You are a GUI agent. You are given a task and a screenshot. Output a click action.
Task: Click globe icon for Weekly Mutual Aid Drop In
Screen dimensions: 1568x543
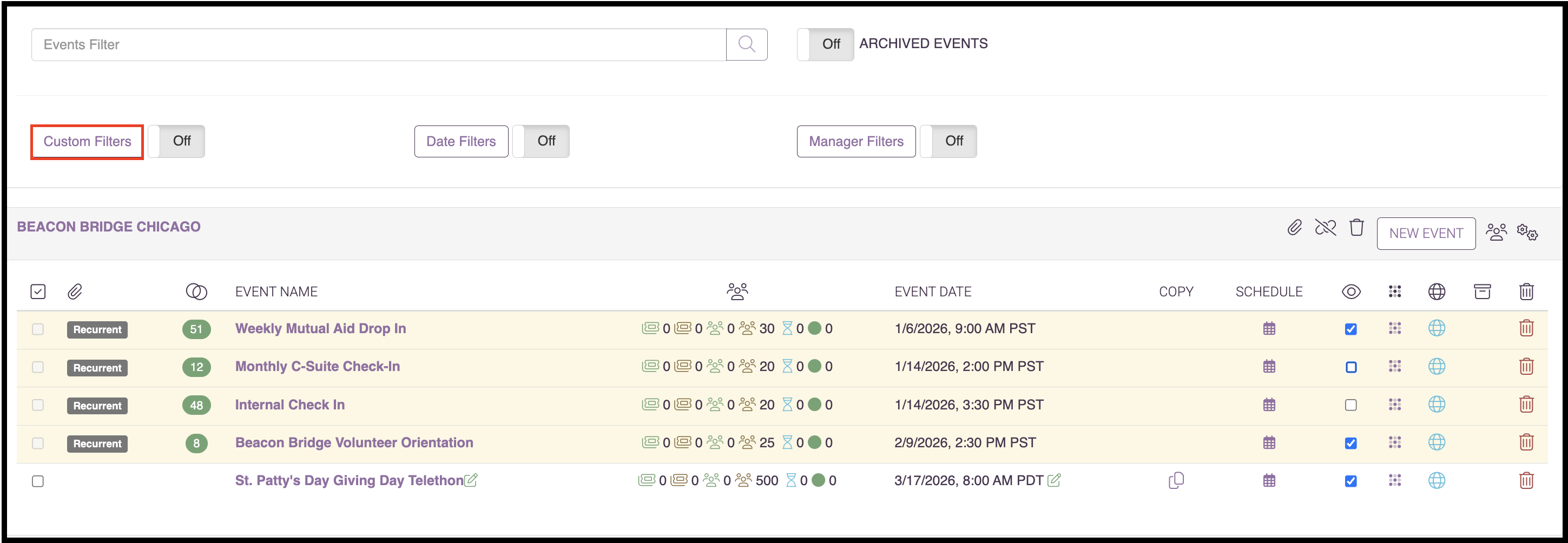tap(1436, 329)
